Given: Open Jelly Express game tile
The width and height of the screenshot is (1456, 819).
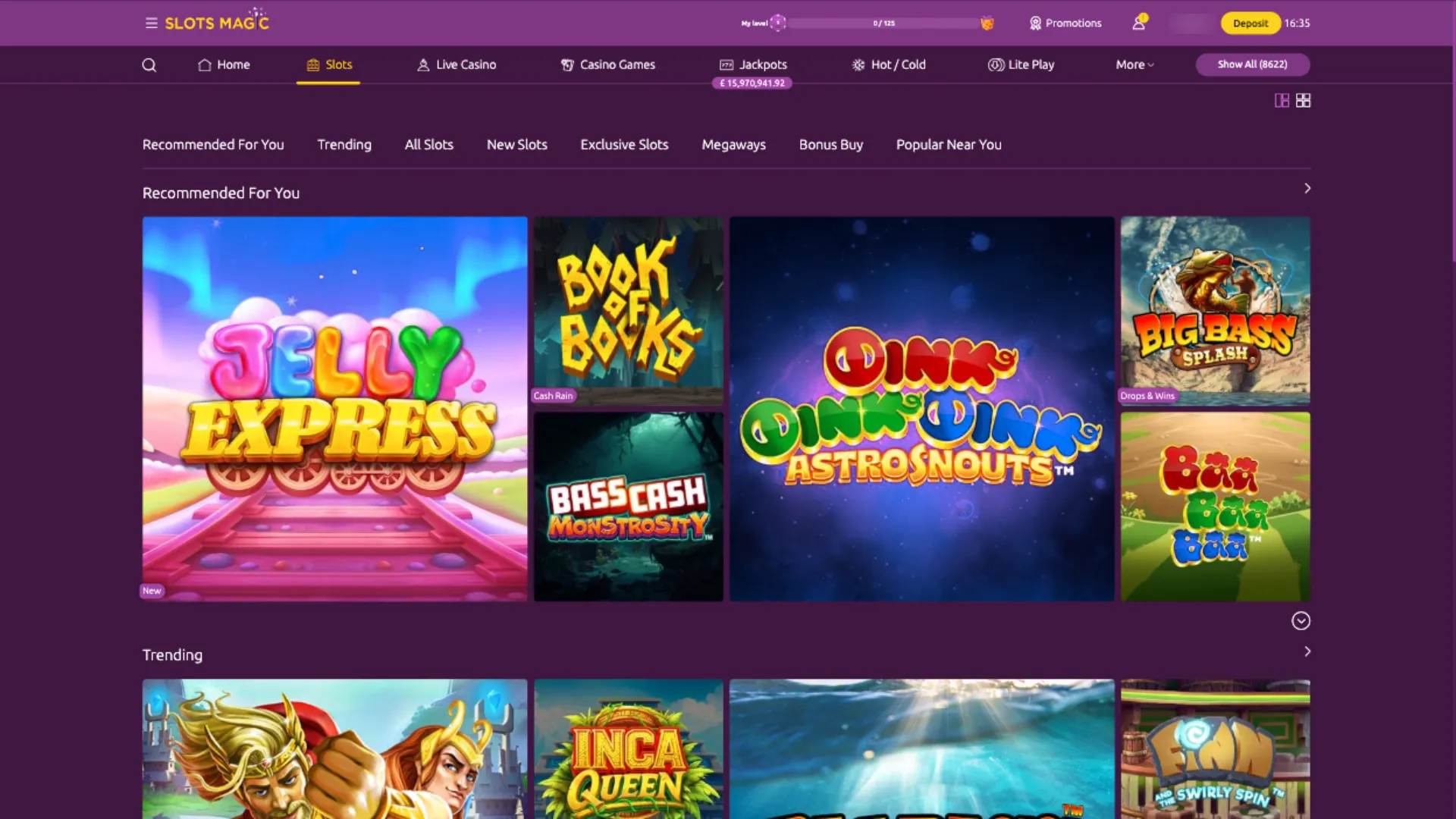Looking at the screenshot, I should [334, 409].
